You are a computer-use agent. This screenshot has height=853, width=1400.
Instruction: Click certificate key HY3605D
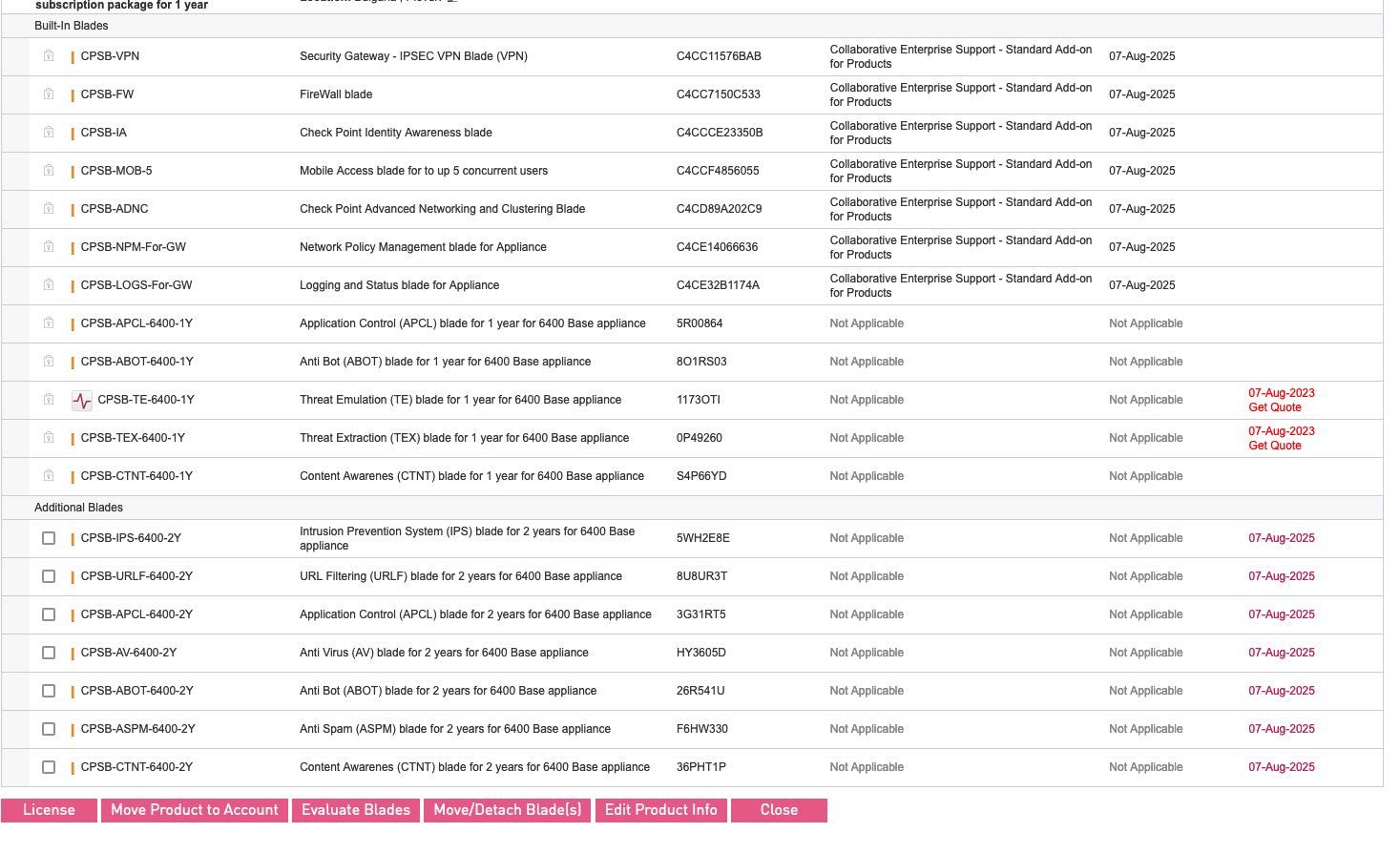coord(701,653)
